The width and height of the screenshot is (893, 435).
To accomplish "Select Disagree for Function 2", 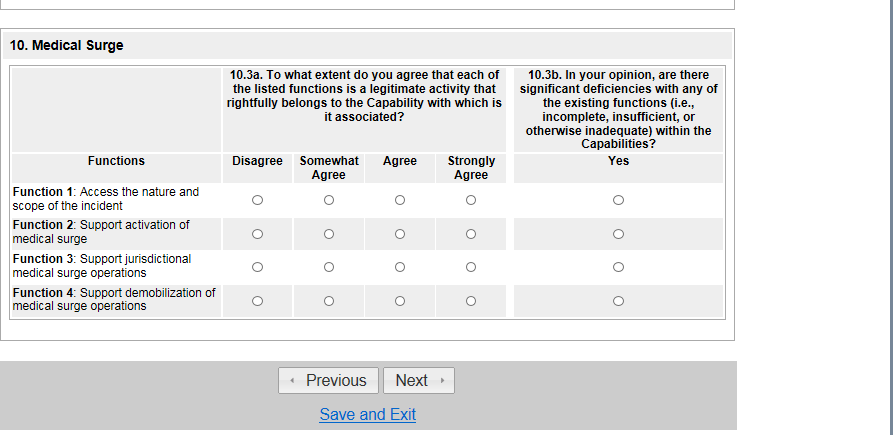I will point(257,234).
